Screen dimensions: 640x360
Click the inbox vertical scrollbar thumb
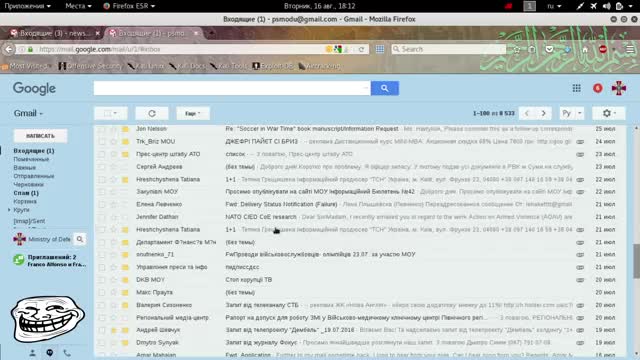tap(636, 261)
